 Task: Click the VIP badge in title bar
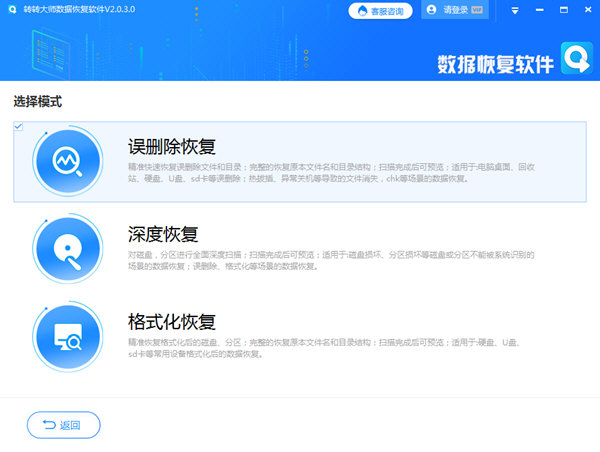point(478,10)
